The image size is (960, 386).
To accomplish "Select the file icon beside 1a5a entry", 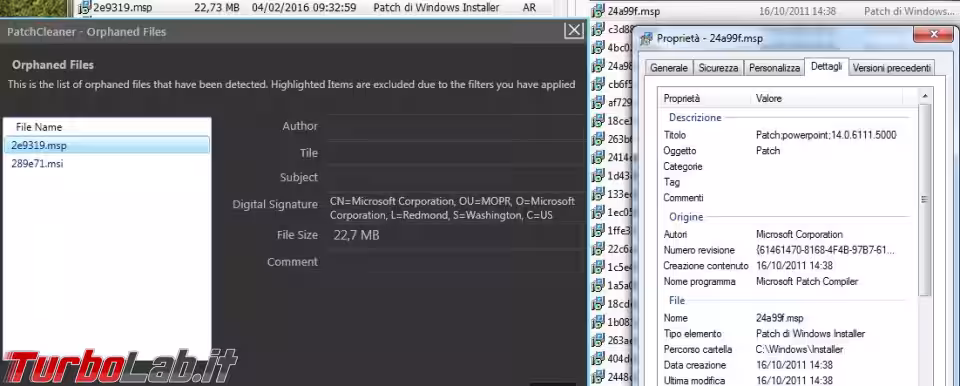I will tap(598, 286).
